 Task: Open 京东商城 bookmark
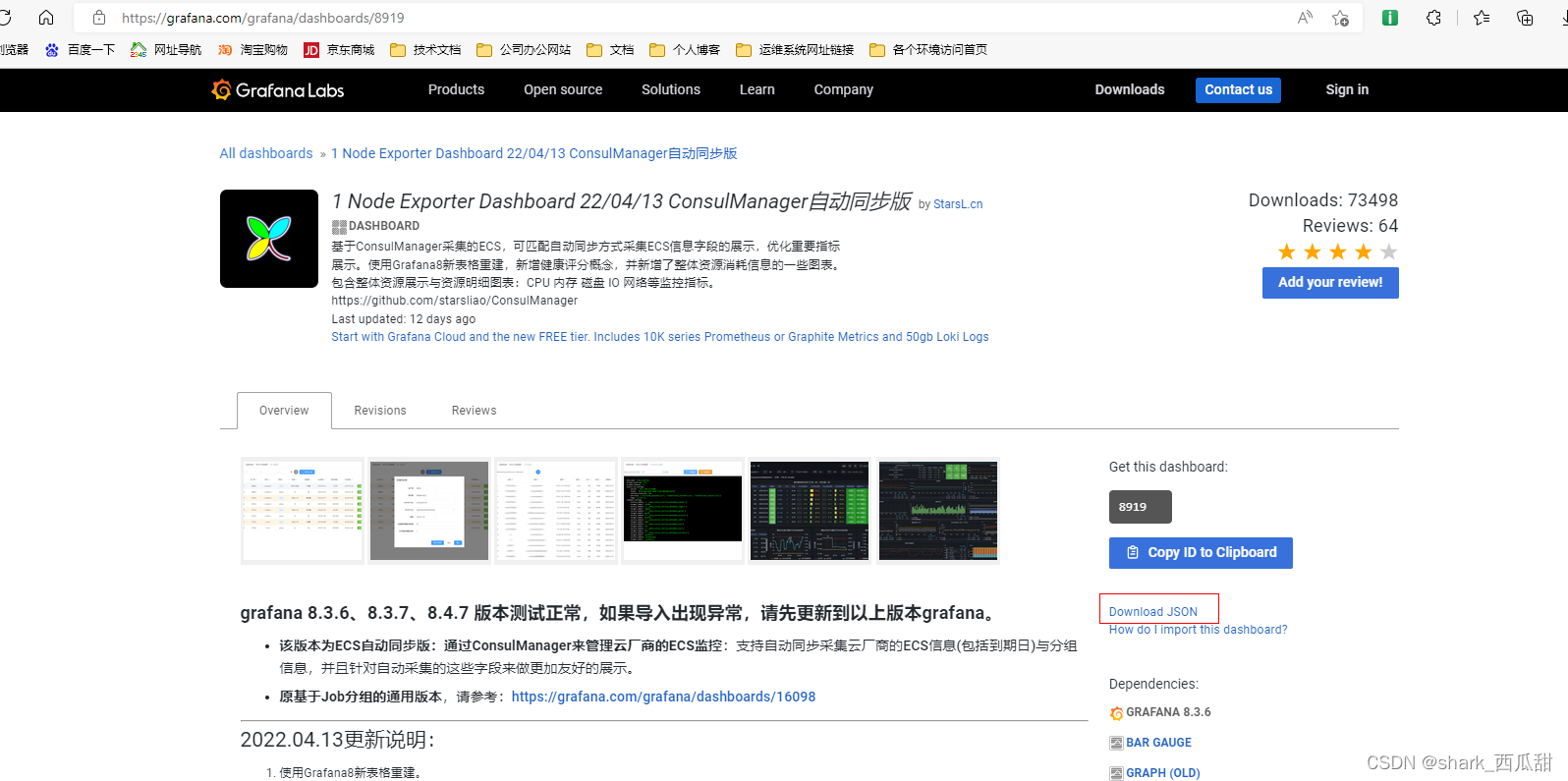pyautogui.click(x=339, y=50)
